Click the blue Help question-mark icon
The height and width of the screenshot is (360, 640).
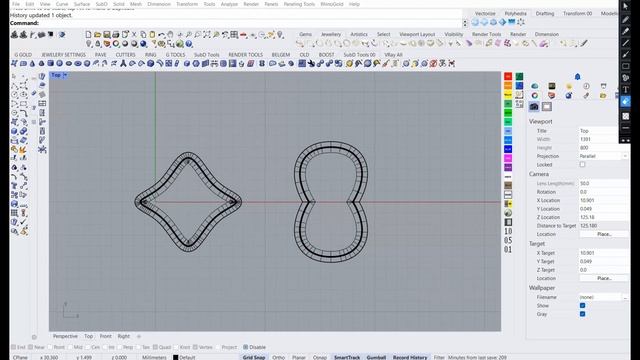pyautogui.click(x=189, y=44)
